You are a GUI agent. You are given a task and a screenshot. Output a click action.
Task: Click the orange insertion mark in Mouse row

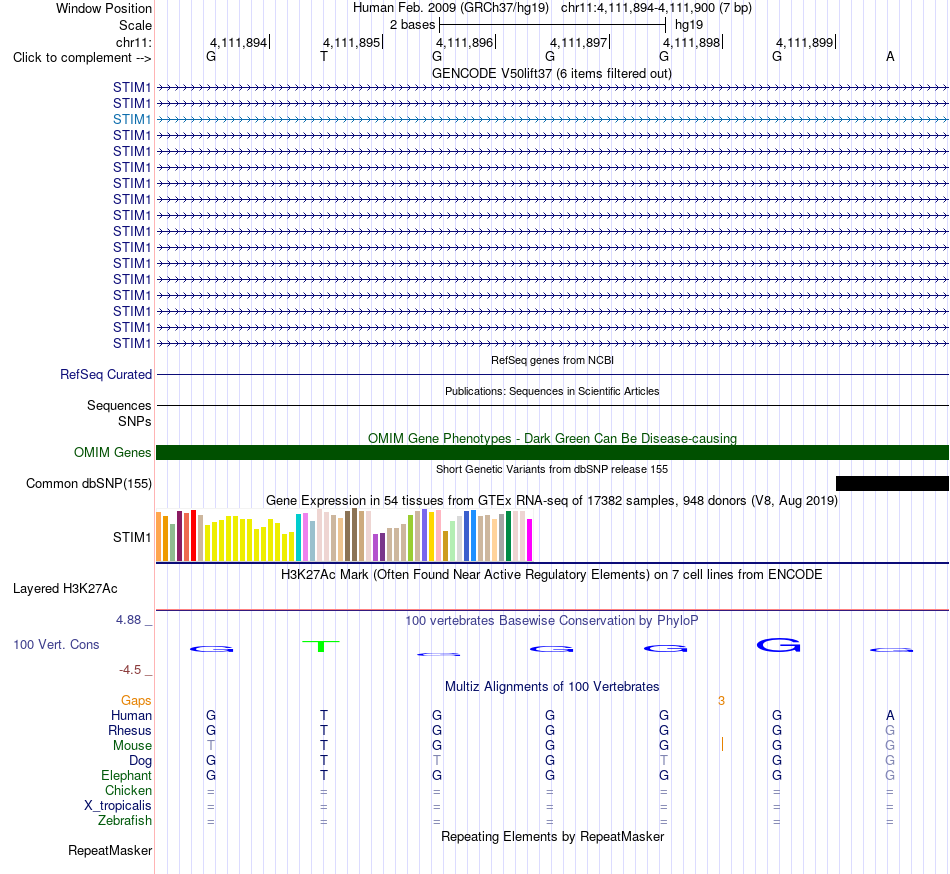tap(722, 744)
